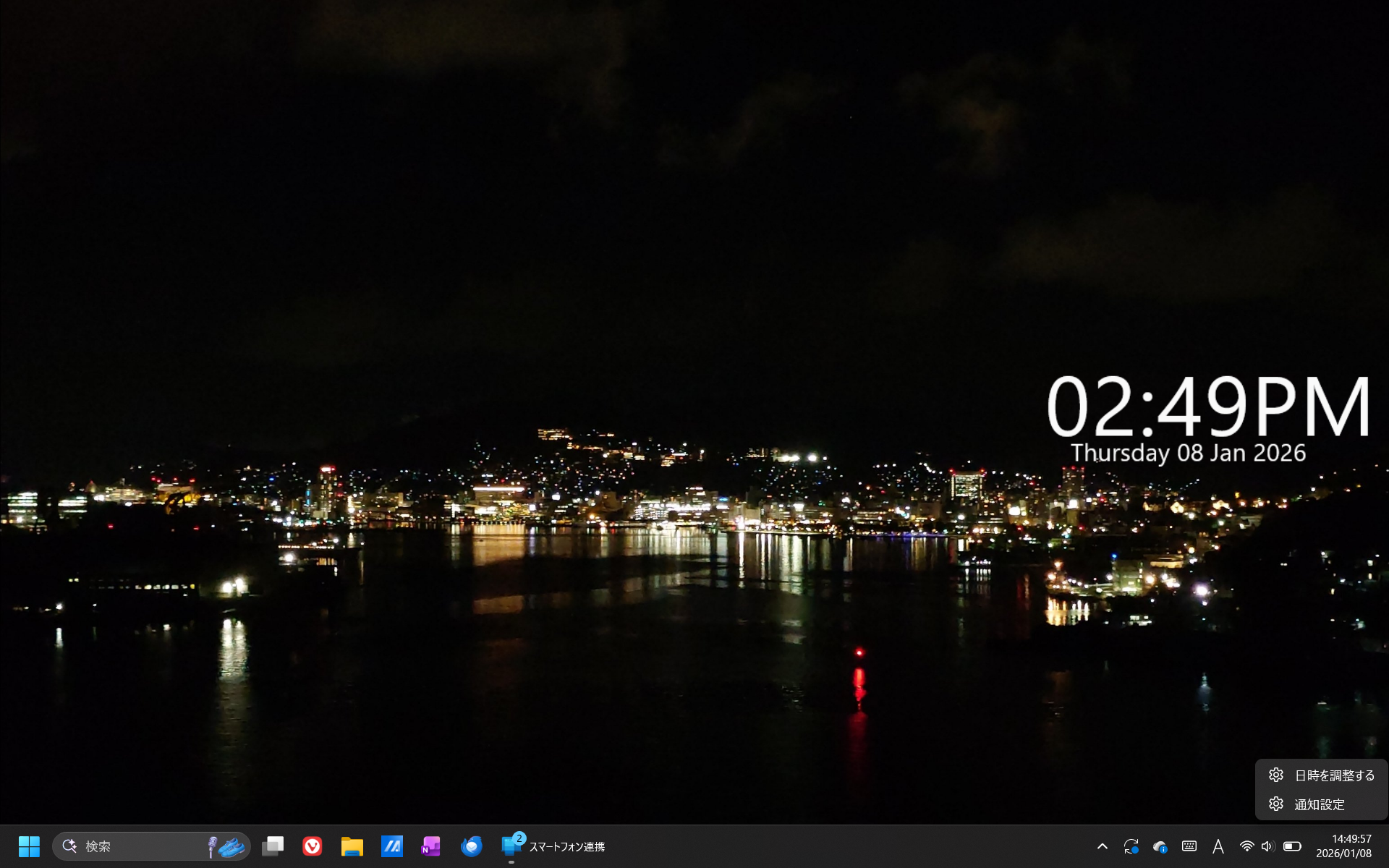Open Wi-Fi network quick settings
Viewport: 1389px width, 868px height.
point(1246,846)
